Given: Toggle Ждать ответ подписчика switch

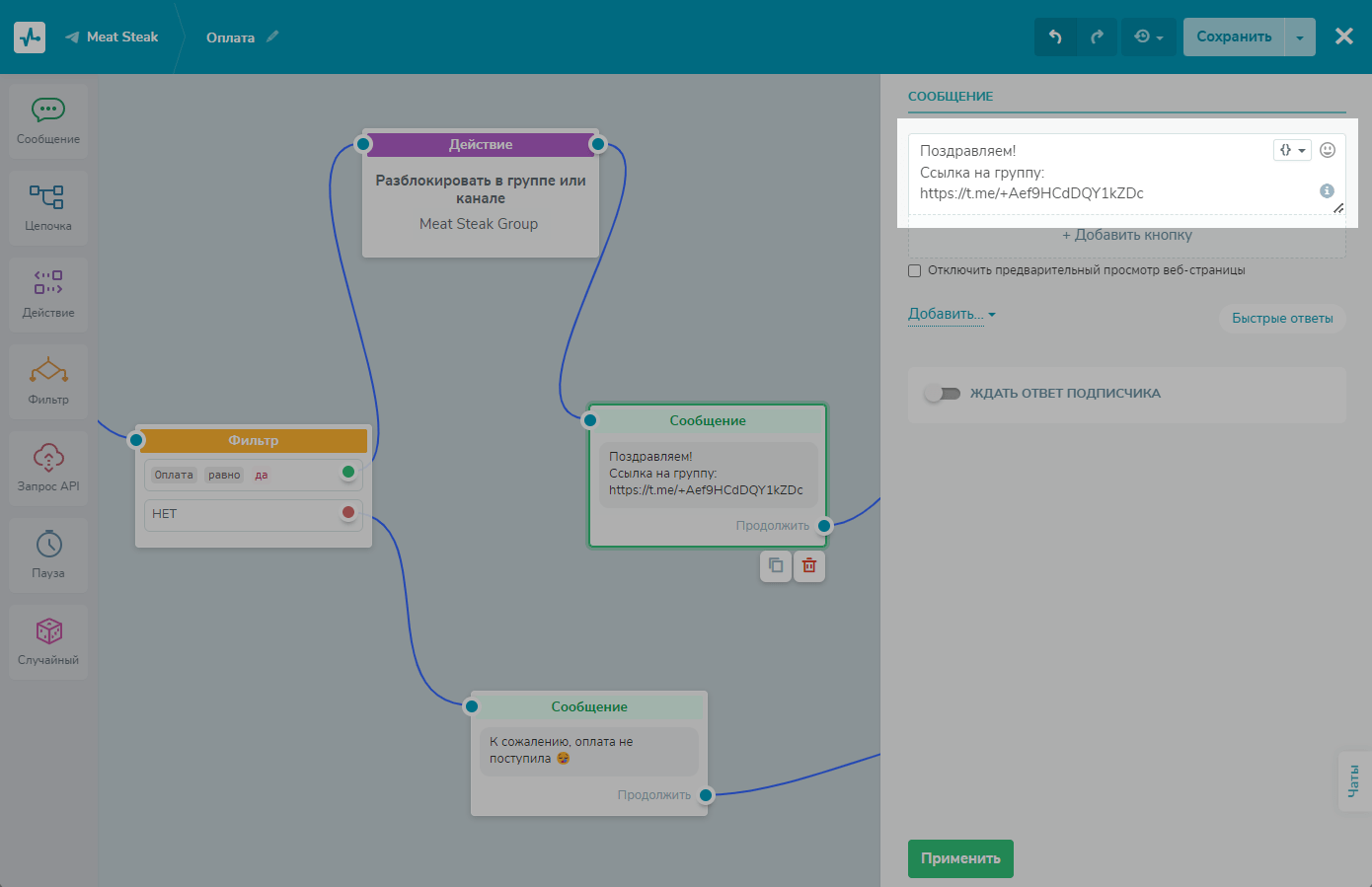Looking at the screenshot, I should [942, 394].
